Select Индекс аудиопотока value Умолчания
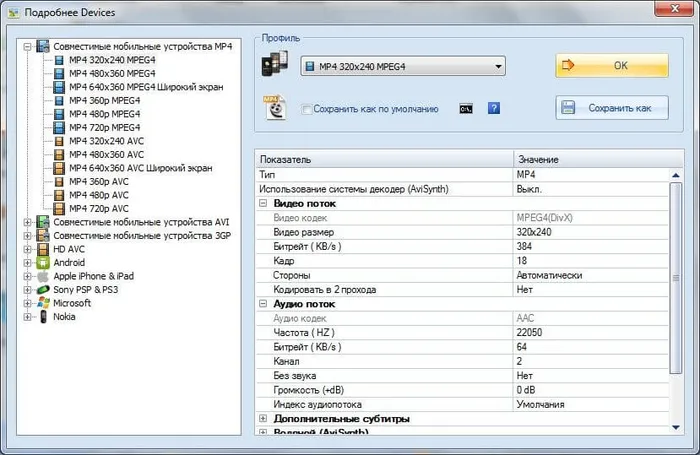This screenshot has width=700, height=455. pyautogui.click(x=540, y=405)
